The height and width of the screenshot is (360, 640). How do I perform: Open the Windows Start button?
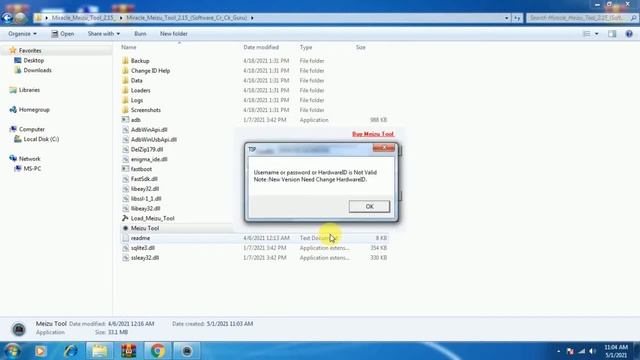point(11,351)
